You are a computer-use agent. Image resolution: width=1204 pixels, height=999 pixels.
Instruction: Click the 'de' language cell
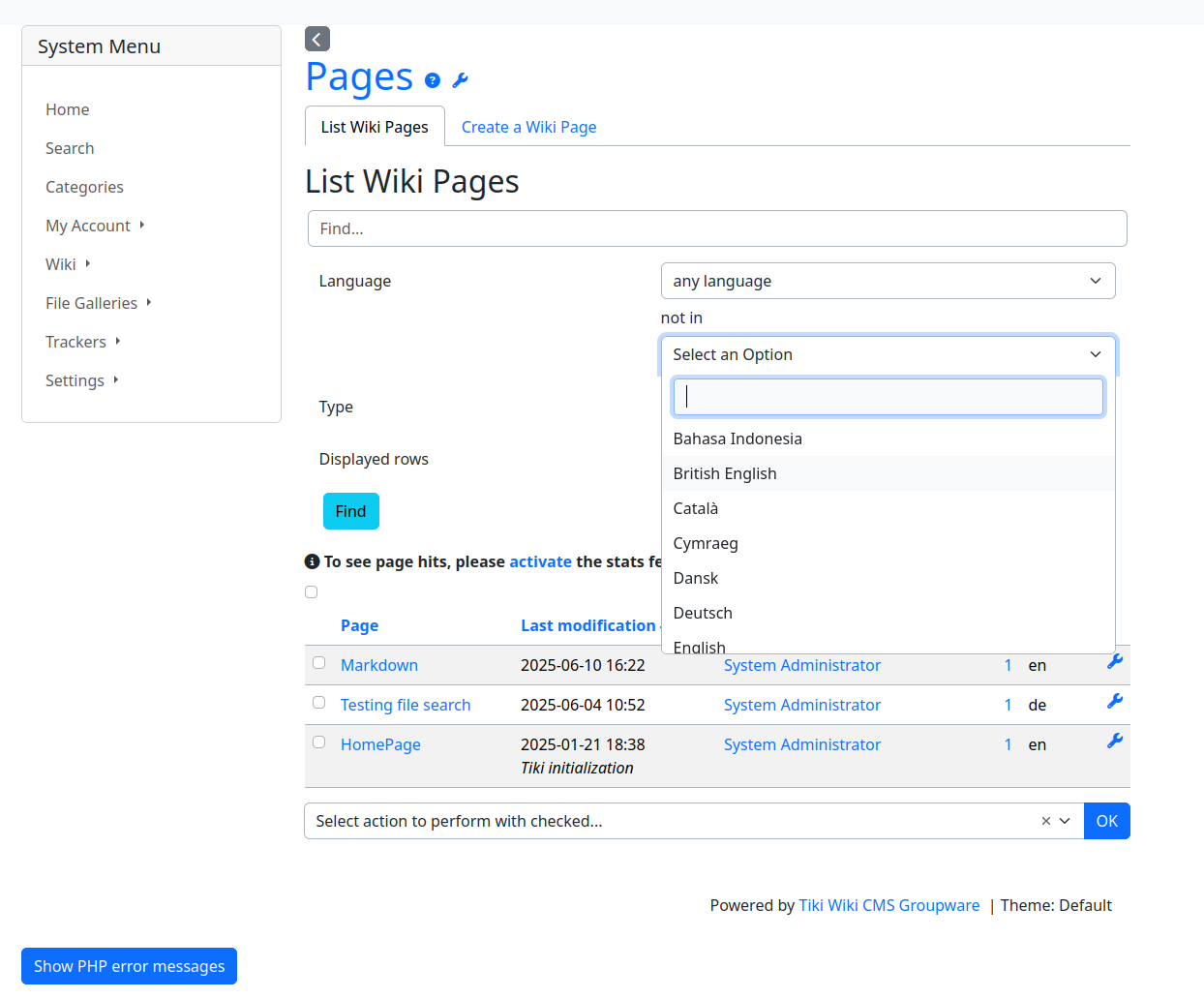1037,705
